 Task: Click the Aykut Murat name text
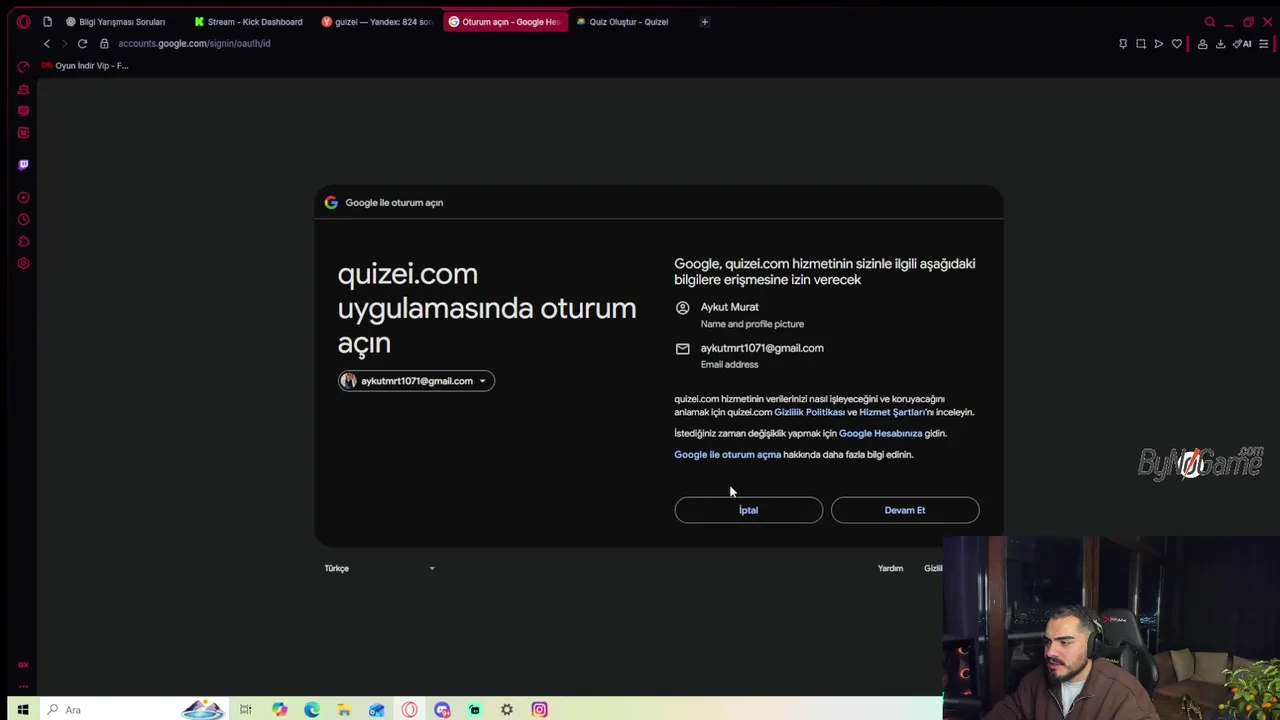[729, 307]
